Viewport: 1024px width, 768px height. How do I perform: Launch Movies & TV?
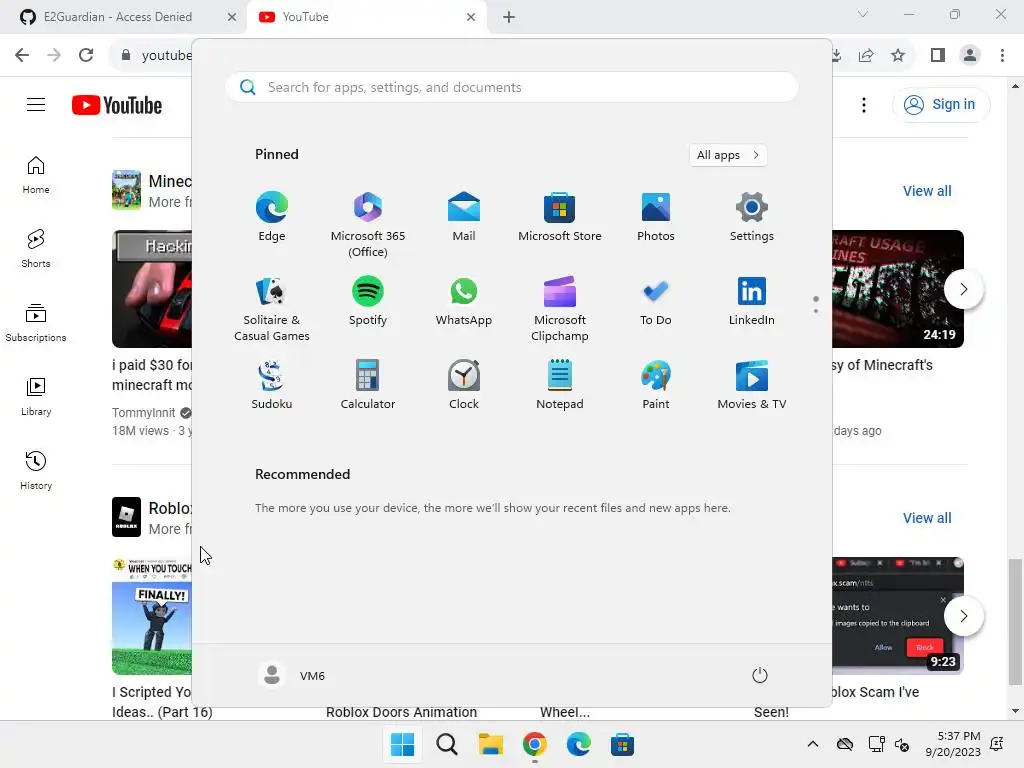(752, 385)
